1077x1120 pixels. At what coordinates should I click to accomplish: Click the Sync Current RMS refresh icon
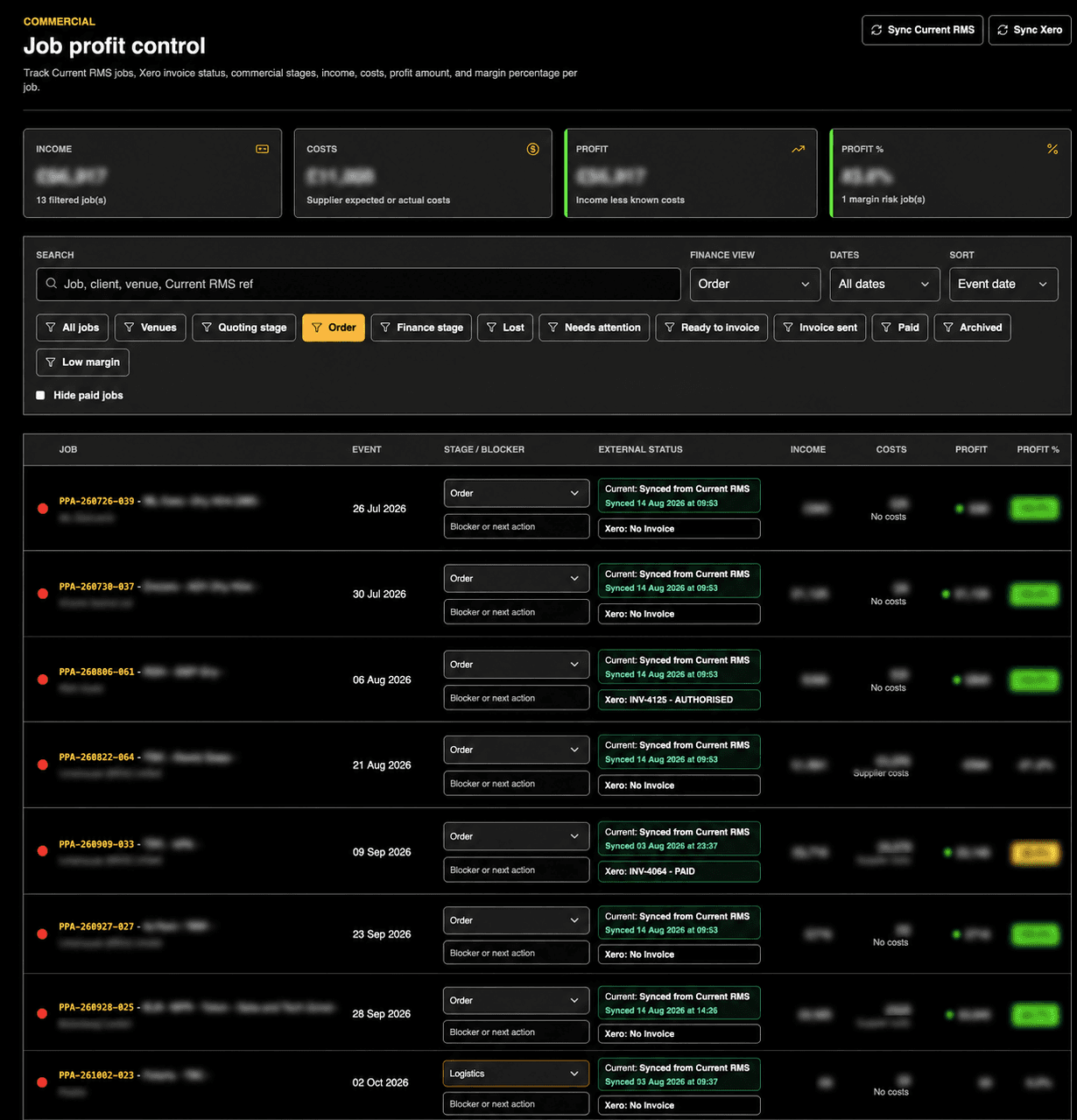(876, 30)
